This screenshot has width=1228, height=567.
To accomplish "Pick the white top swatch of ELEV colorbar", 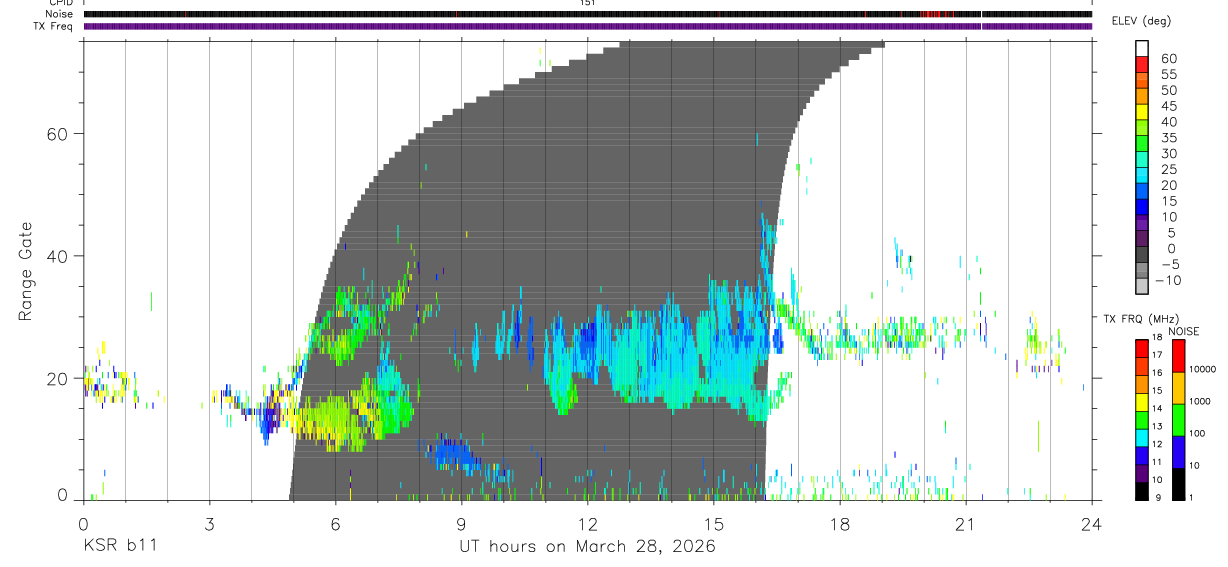I will tap(1142, 50).
